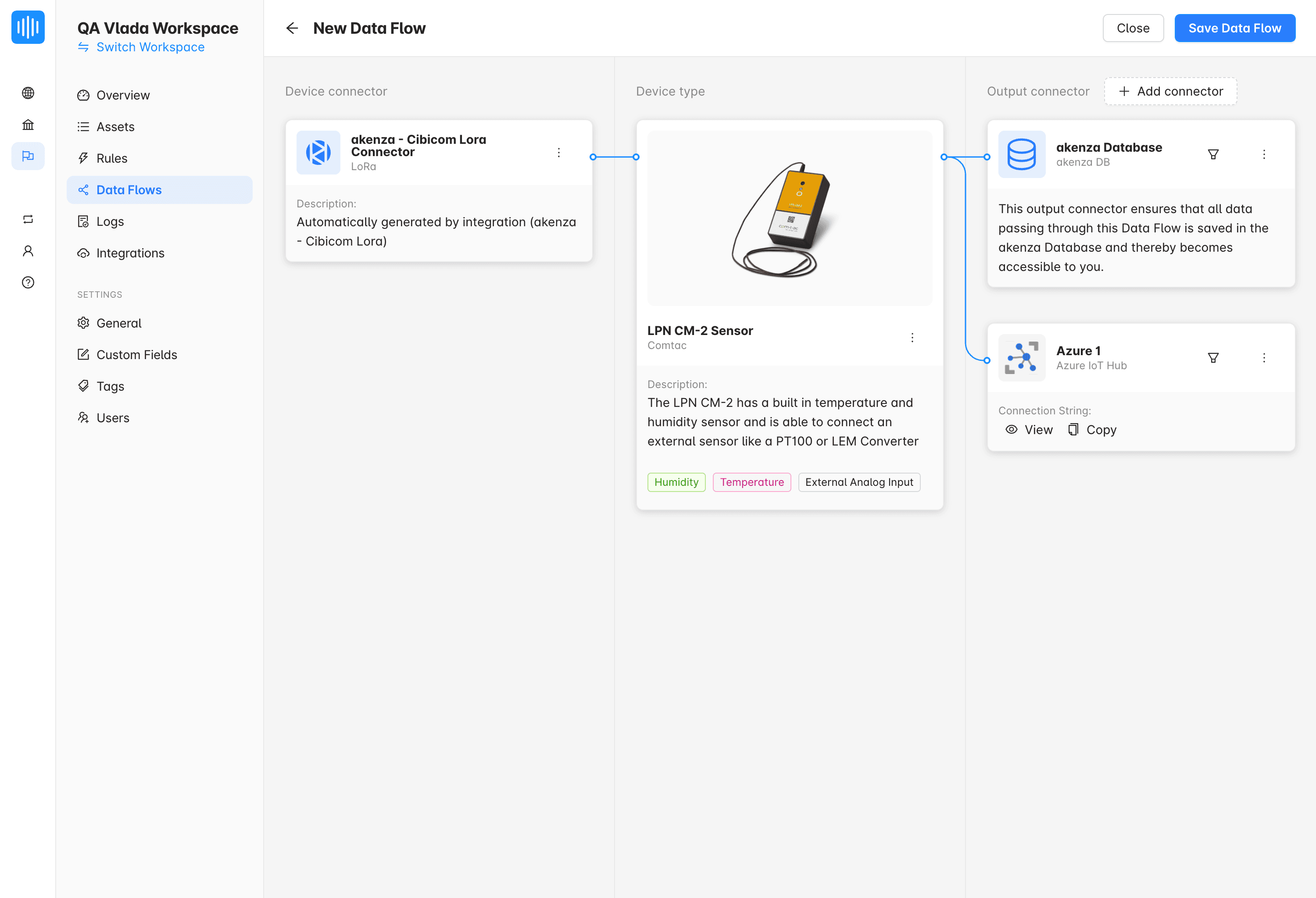Toggle the Temperature tag on the device type
Viewport: 1316px width, 898px height.
[x=752, y=482]
